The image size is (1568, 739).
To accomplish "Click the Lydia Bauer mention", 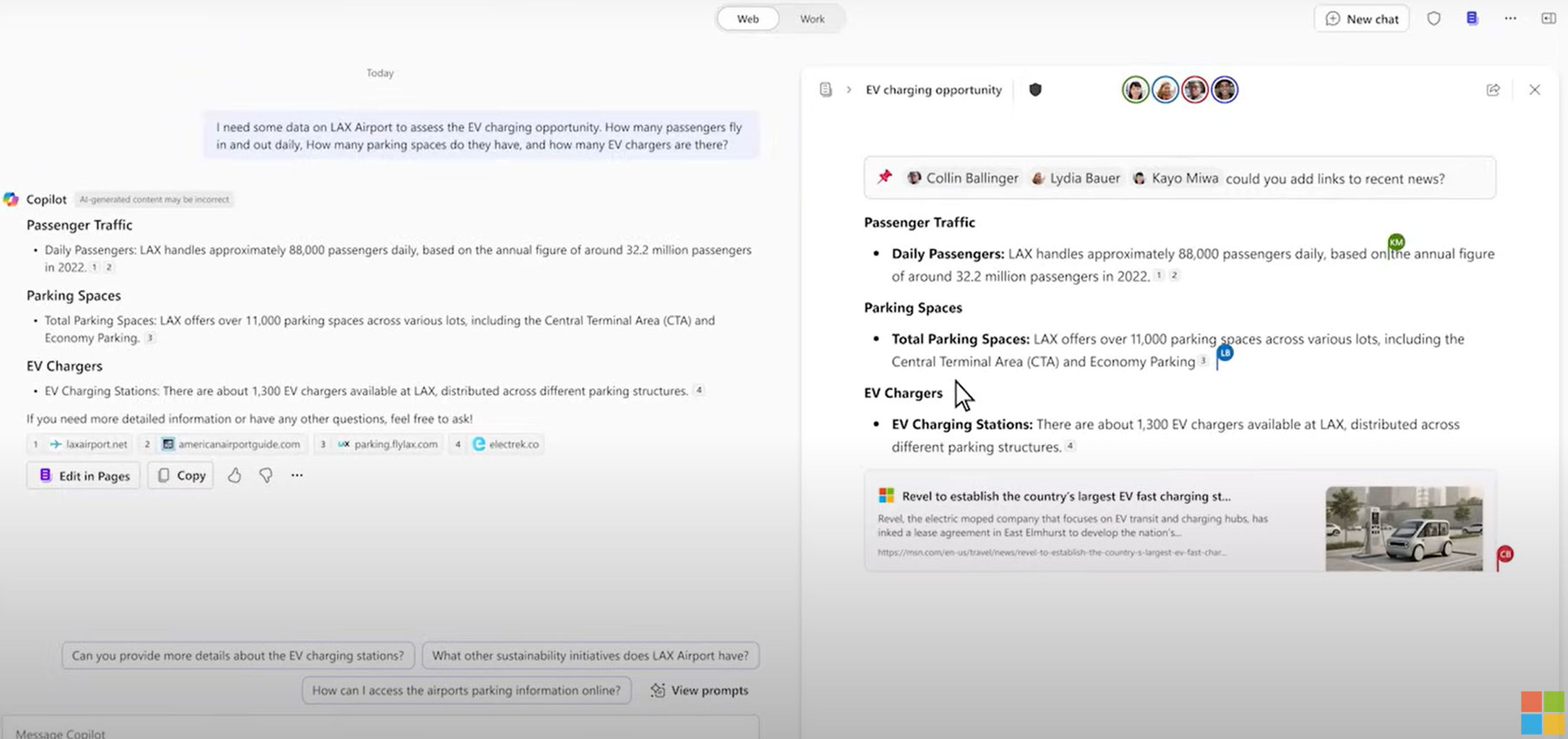I will point(1076,178).
